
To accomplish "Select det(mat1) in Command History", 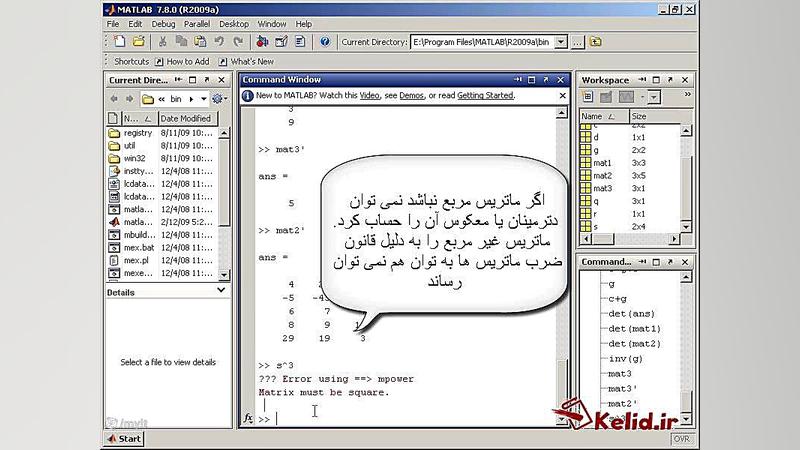I will pyautogui.click(x=634, y=329).
